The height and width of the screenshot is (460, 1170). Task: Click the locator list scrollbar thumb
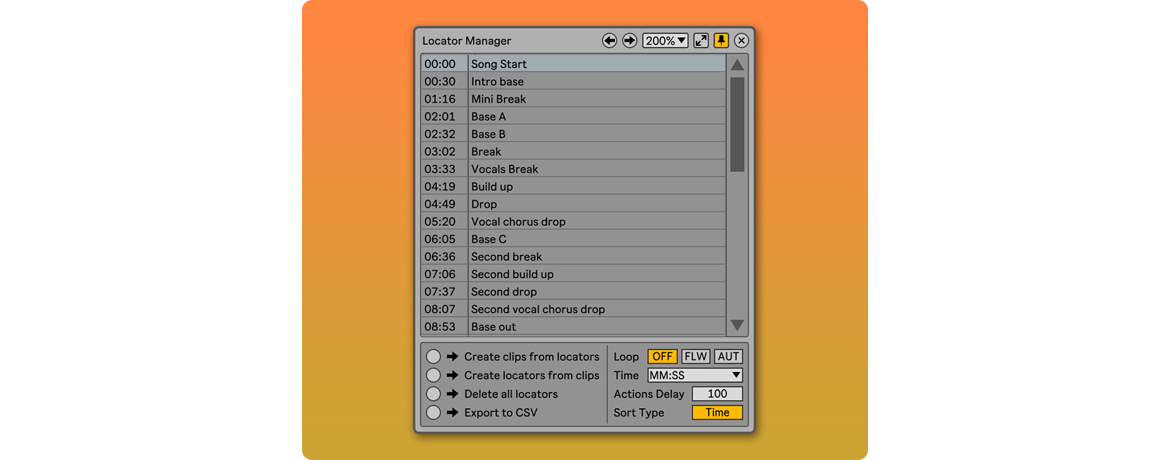(x=737, y=124)
